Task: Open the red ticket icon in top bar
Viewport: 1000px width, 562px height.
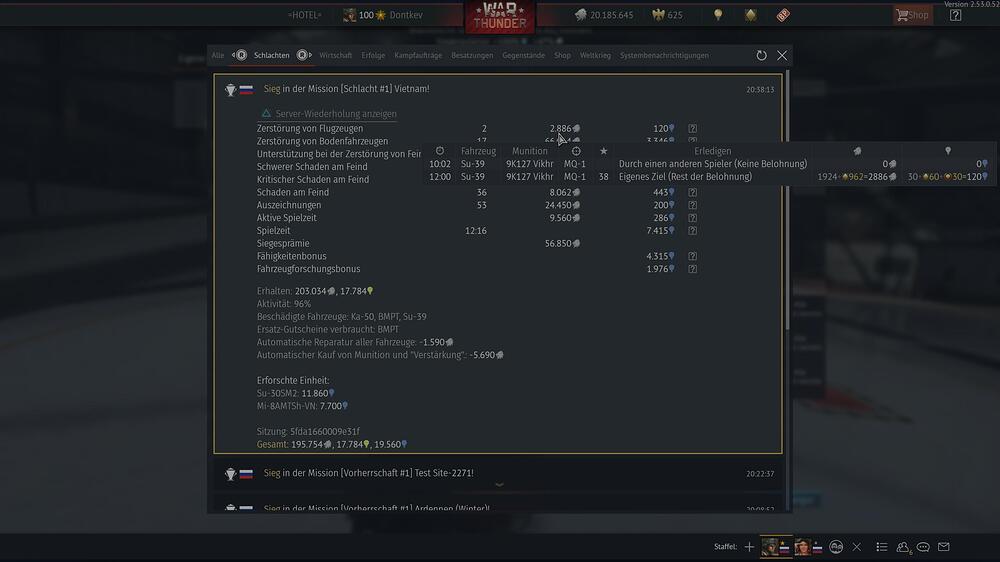Action: pyautogui.click(x=783, y=15)
